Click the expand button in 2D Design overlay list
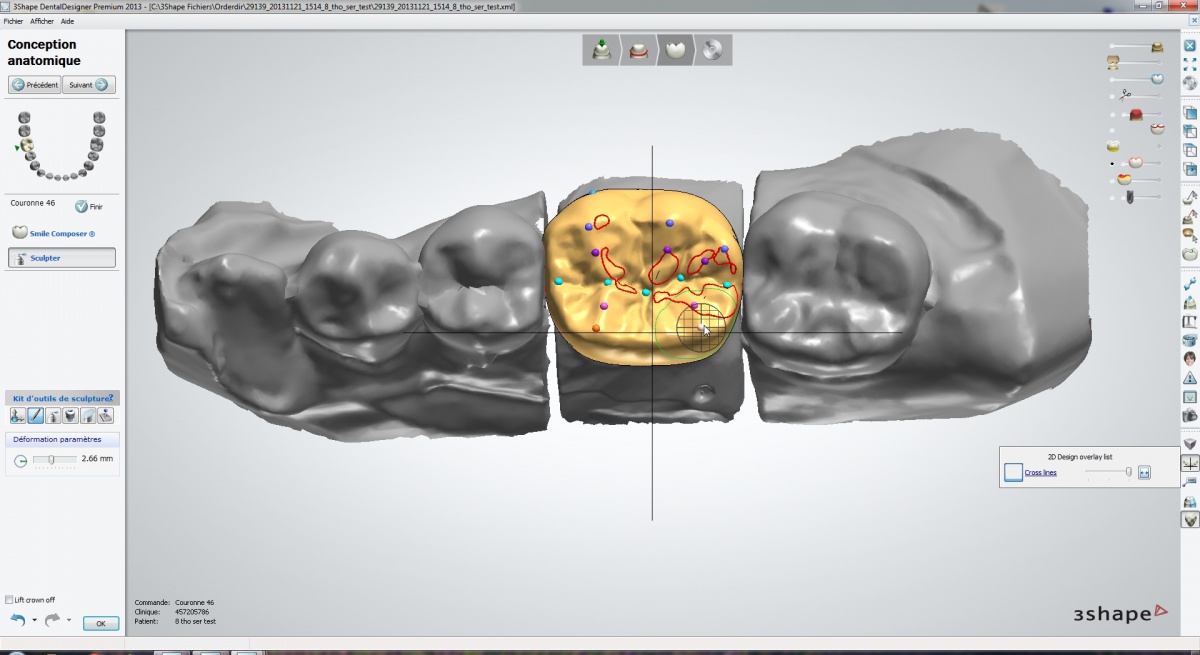The image size is (1200, 655). click(x=1144, y=472)
